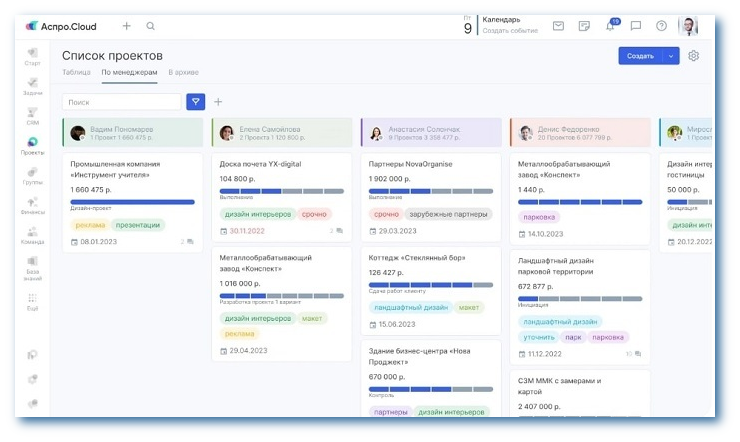Open notifications bell in the top bar
The height and width of the screenshot is (442, 740).
tap(610, 26)
